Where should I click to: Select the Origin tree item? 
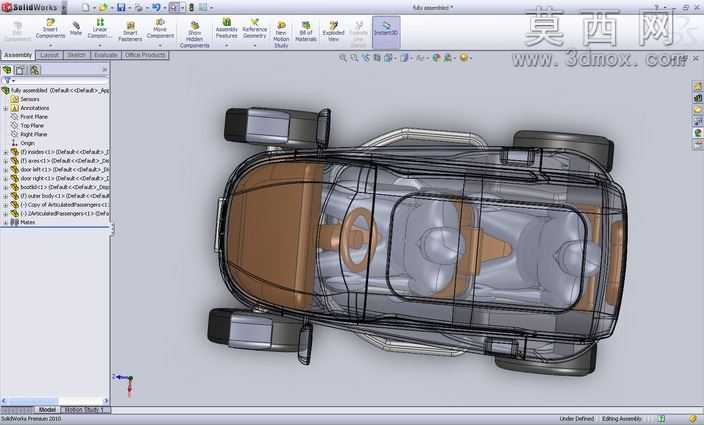coord(27,143)
